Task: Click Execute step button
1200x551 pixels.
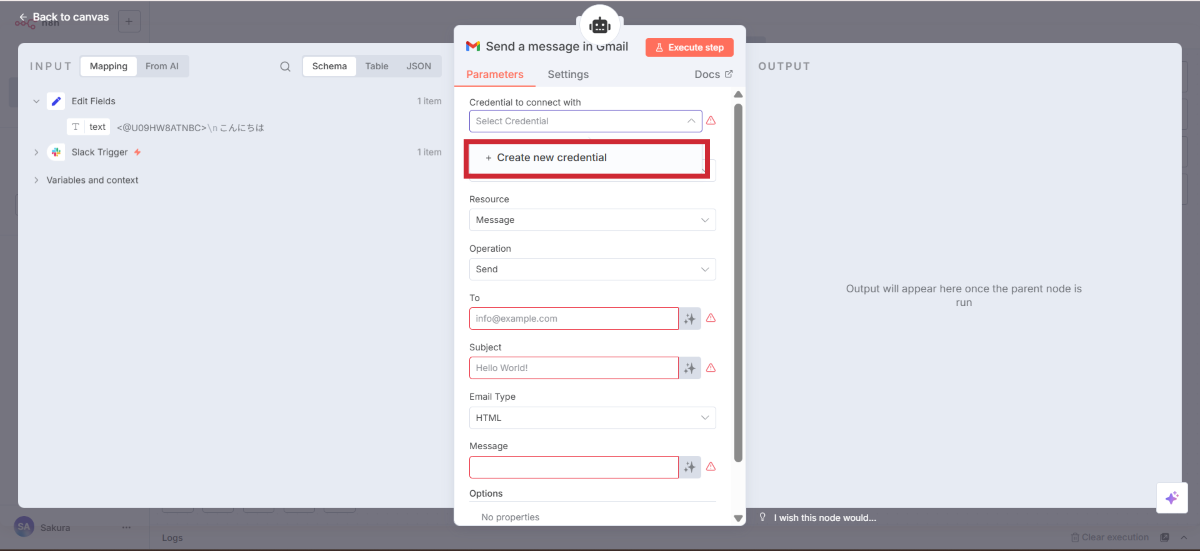Action: coord(689,47)
